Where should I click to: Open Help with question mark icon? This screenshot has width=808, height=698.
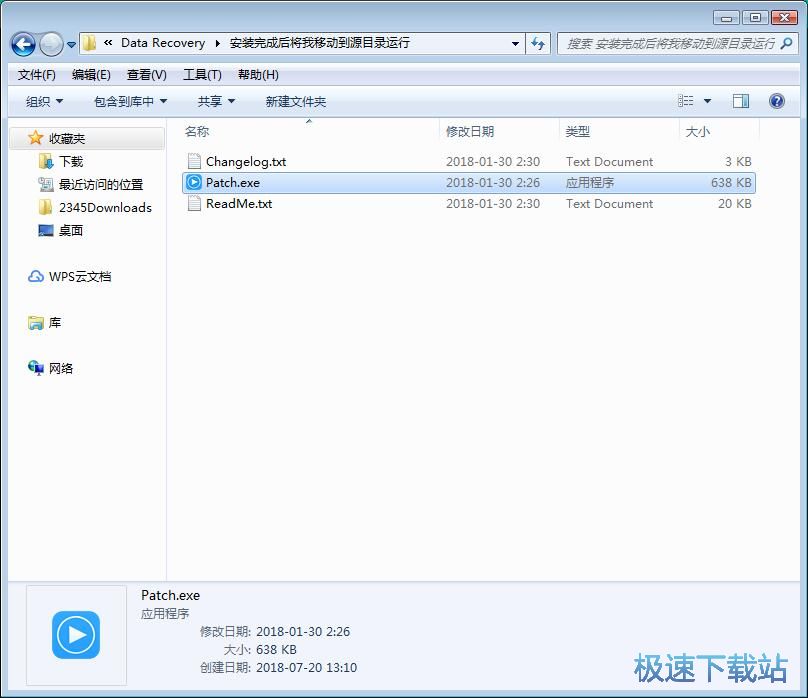[777, 101]
